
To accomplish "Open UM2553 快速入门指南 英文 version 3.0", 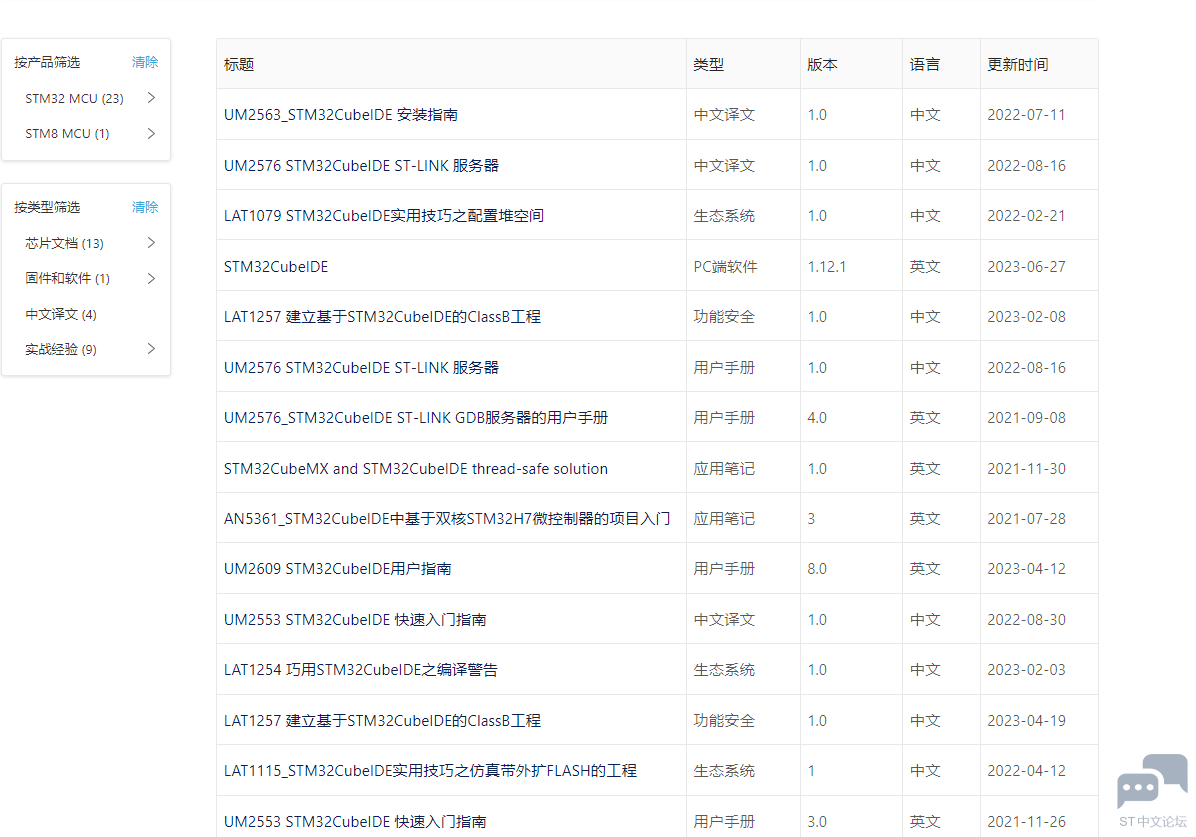I will (355, 822).
